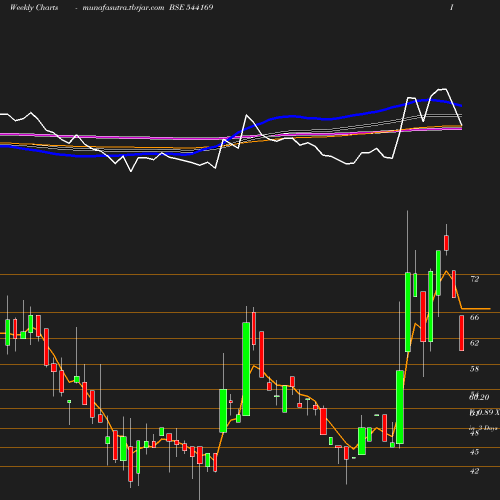500x500 pixels.
Task: Click the 45 price axis label
Action: point(475,452)
